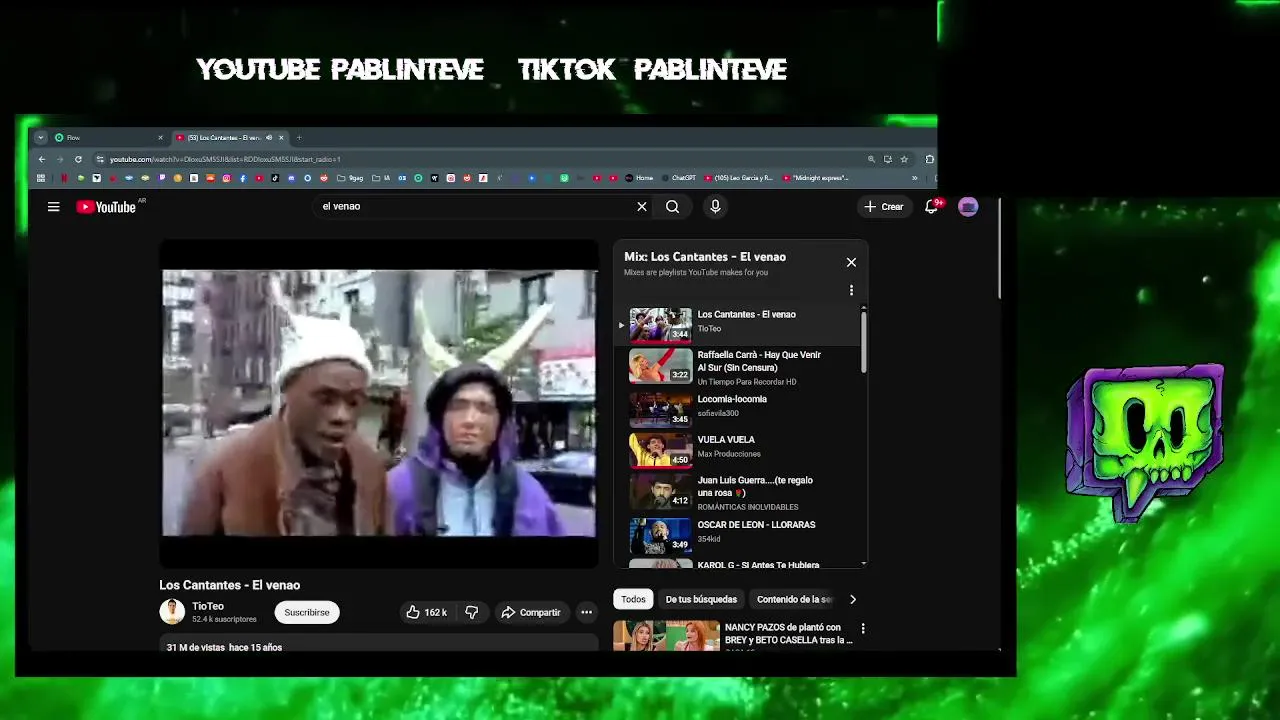Dislike the video with thumbs-down
Screen dimensions: 1280x720
[x=472, y=612]
